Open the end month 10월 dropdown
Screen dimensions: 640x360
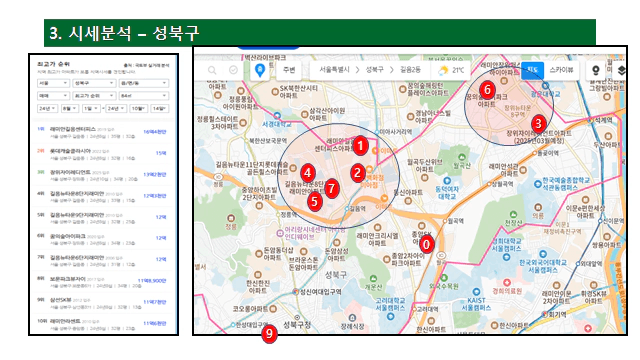[x=138, y=109]
